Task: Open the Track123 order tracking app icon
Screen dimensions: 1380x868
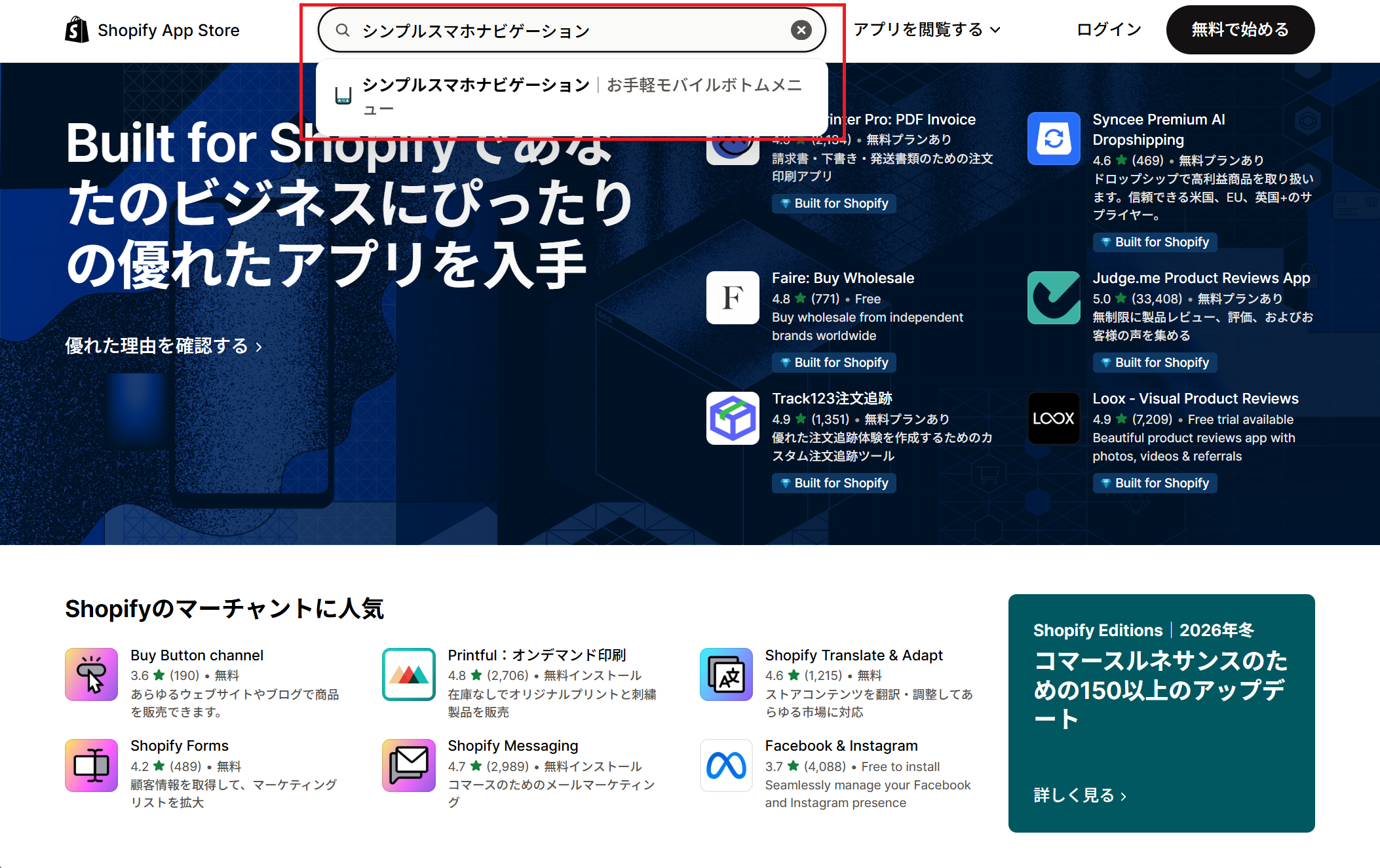Action: 732,418
